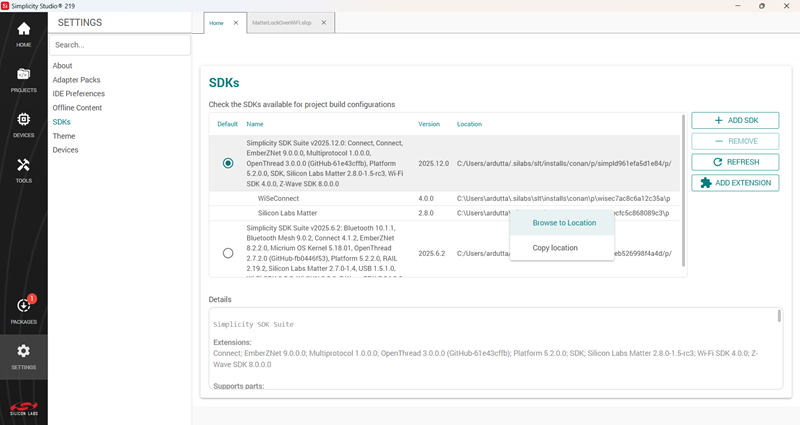The height and width of the screenshot is (425, 800).
Task: Click the Silicon Labs logo
Action: pos(23,409)
